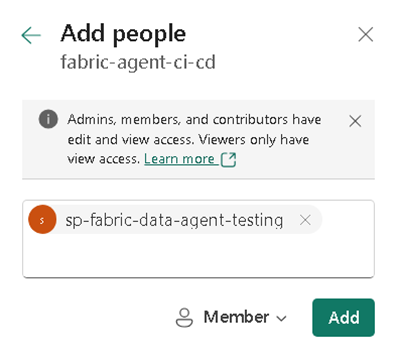Image resolution: width=396 pixels, height=361 pixels.
Task: Open the Member role dropdown
Action: [x=231, y=317]
